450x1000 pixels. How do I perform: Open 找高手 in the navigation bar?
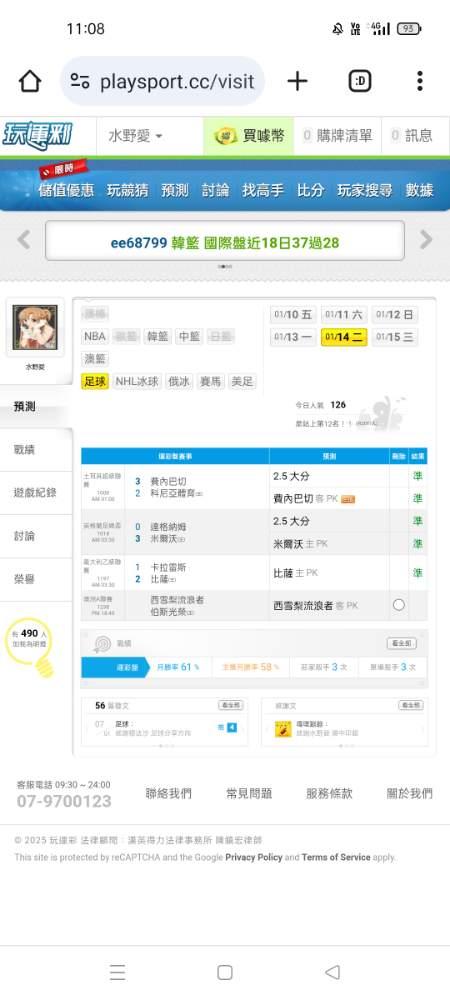263,190
